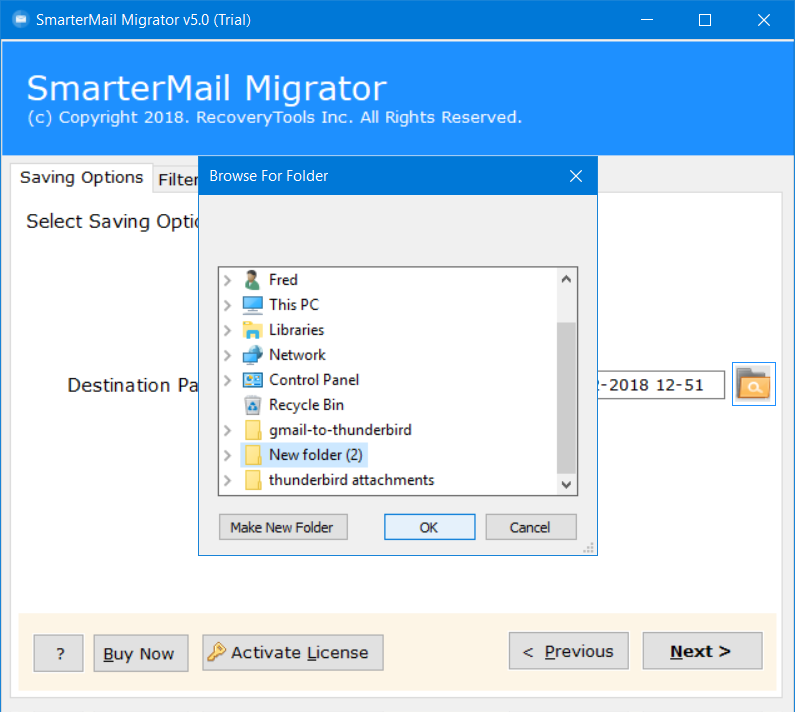The height and width of the screenshot is (712, 795).
Task: Cancel the Browse For Folder dialog
Action: (x=530, y=527)
